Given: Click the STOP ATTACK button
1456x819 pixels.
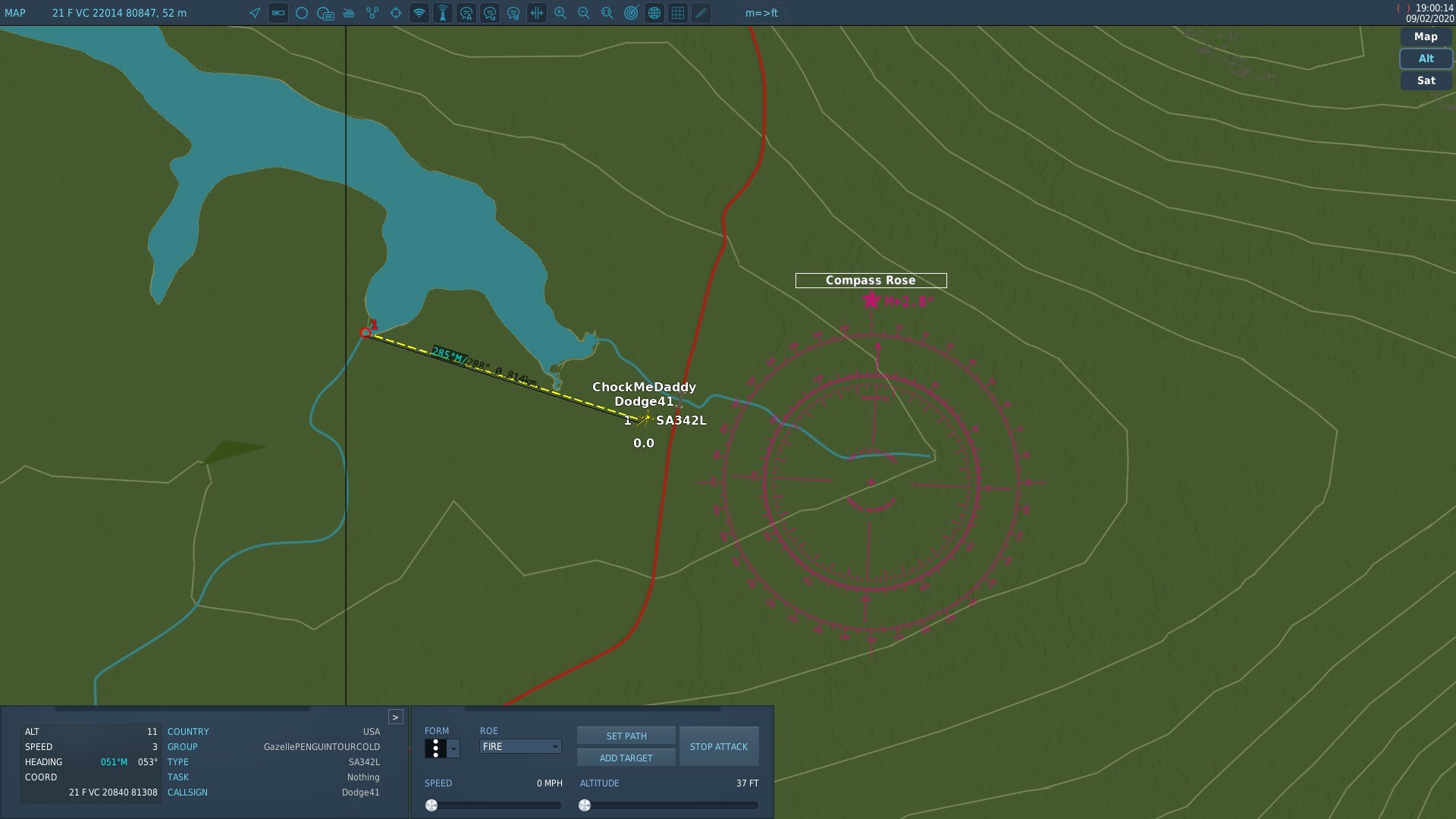Looking at the screenshot, I should click(719, 747).
